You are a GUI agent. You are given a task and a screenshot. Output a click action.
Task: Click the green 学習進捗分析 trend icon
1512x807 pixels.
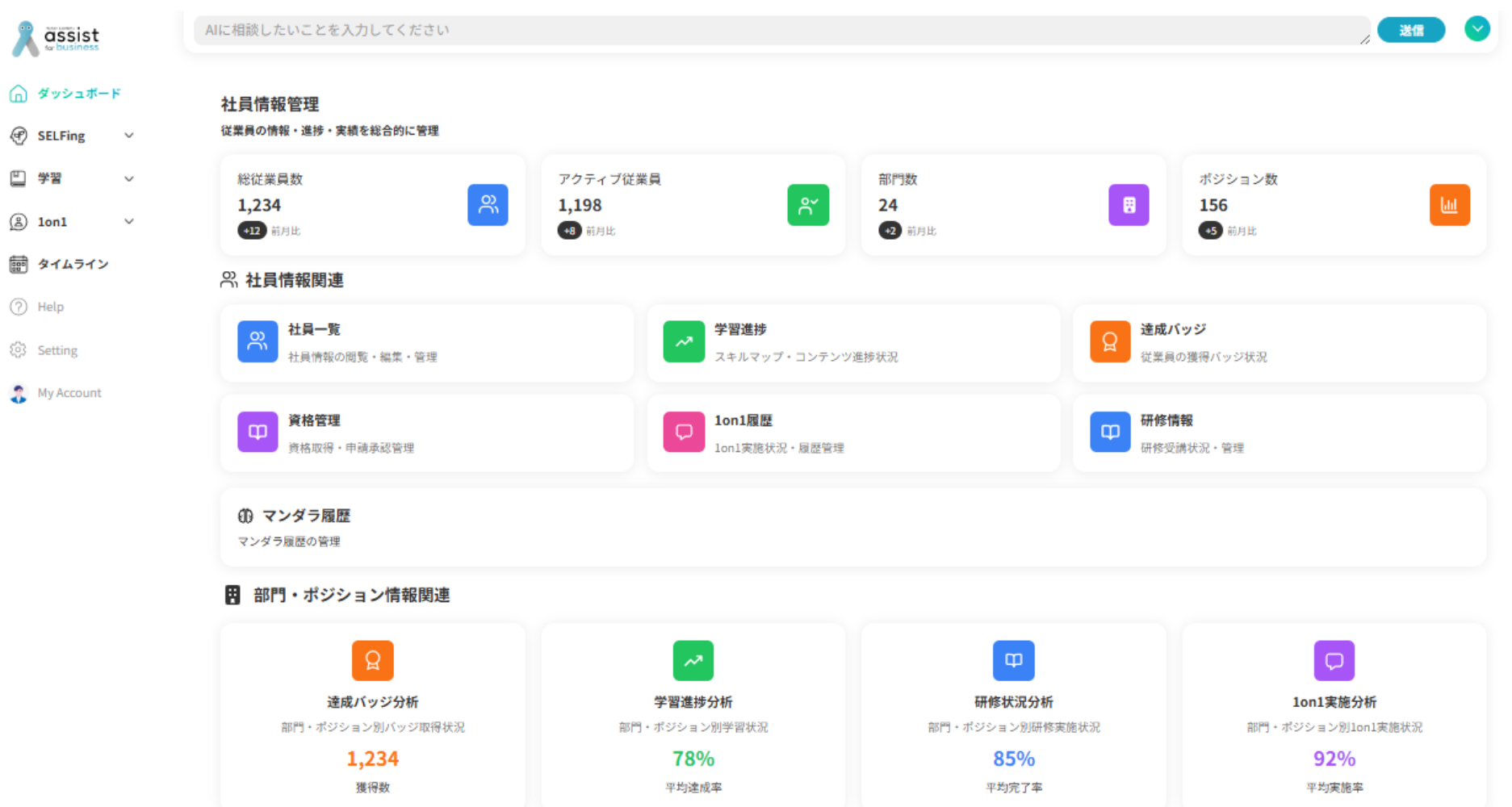(693, 661)
